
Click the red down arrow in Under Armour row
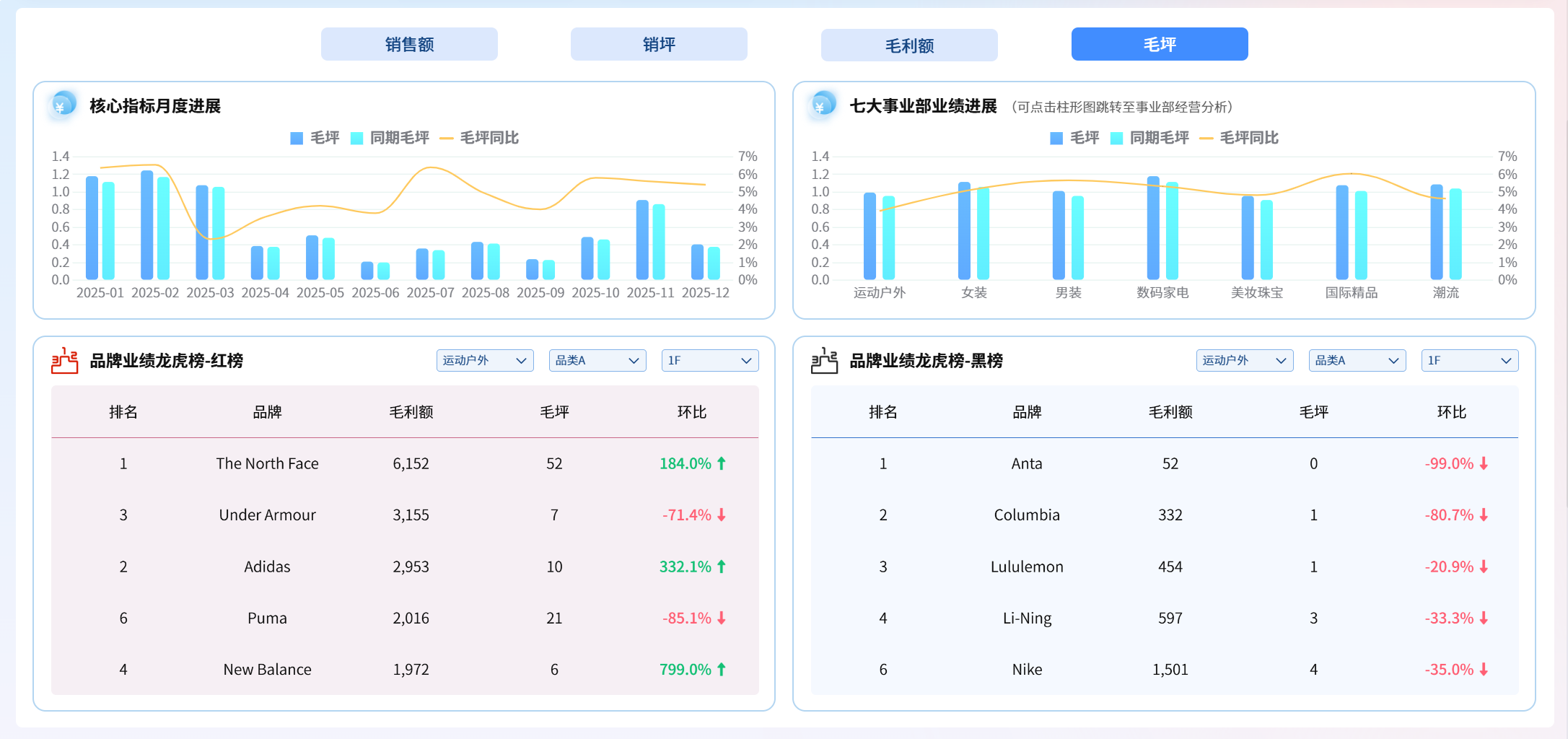coord(721,515)
